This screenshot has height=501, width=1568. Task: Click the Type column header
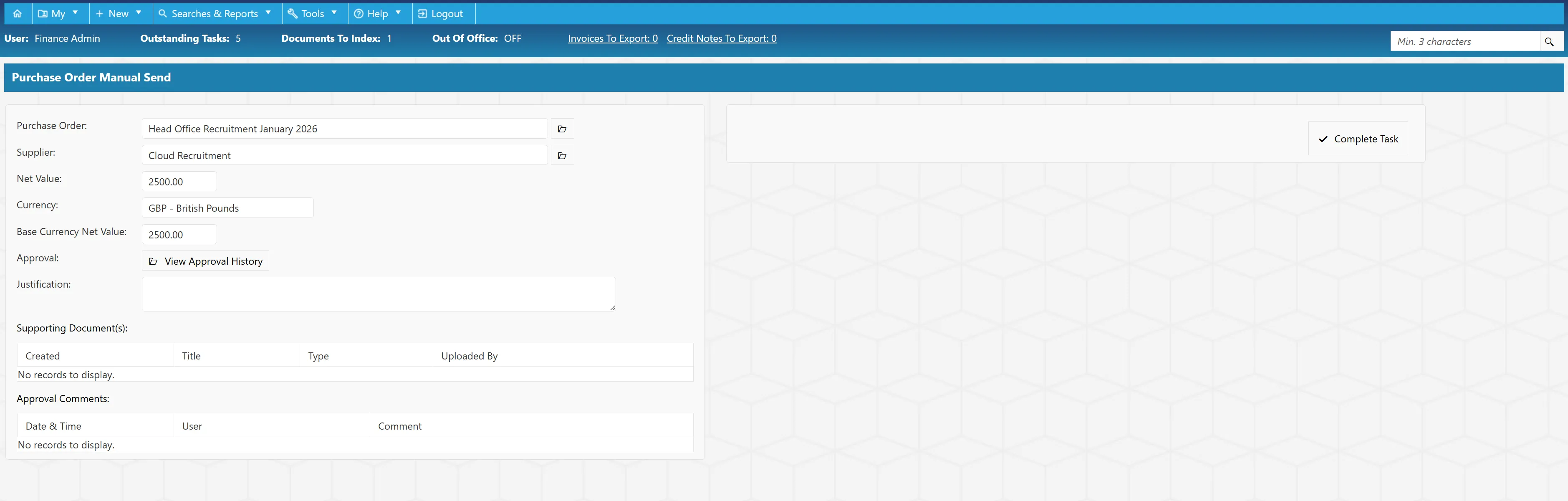[366, 356]
